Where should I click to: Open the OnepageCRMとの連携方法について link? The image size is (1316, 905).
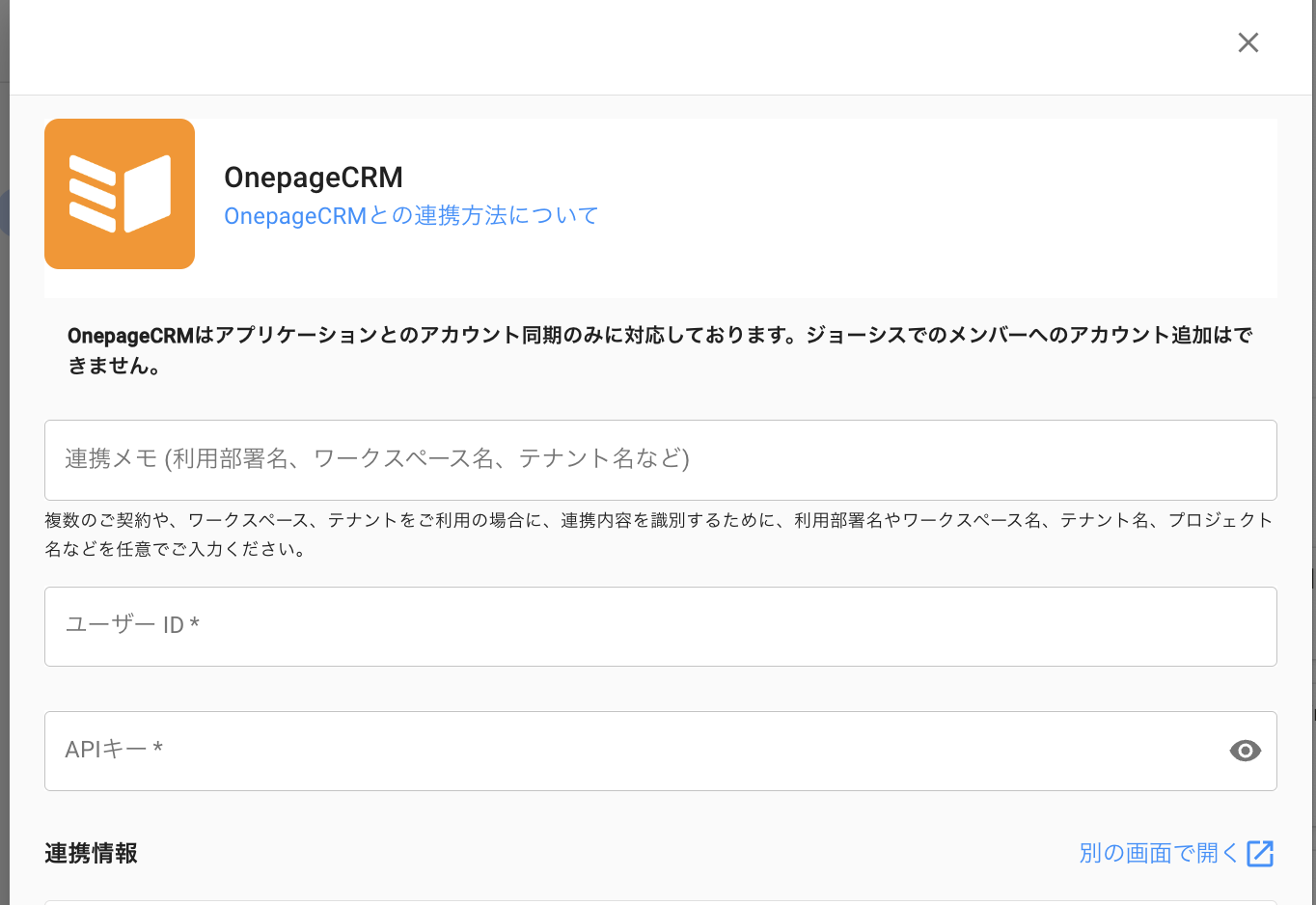point(411,215)
